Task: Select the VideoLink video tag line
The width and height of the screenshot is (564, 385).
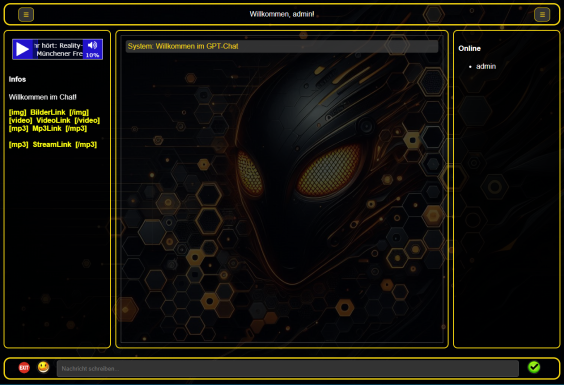Action: click(x=54, y=120)
